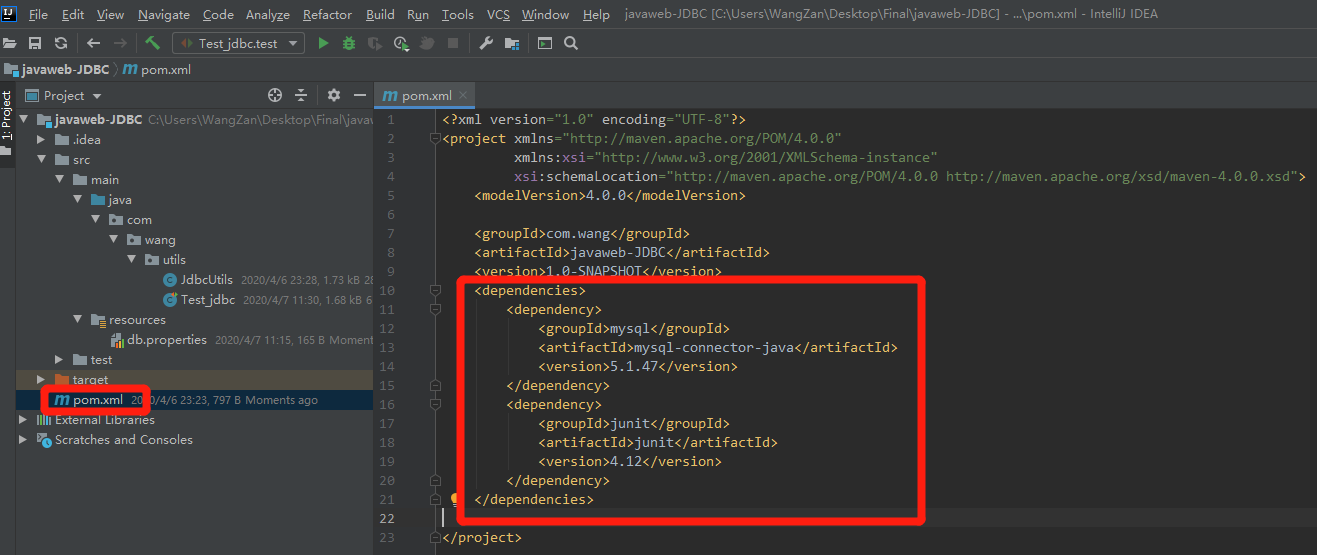1317x555 pixels.
Task: Open Project Structure folder icon
Action: click(x=512, y=43)
